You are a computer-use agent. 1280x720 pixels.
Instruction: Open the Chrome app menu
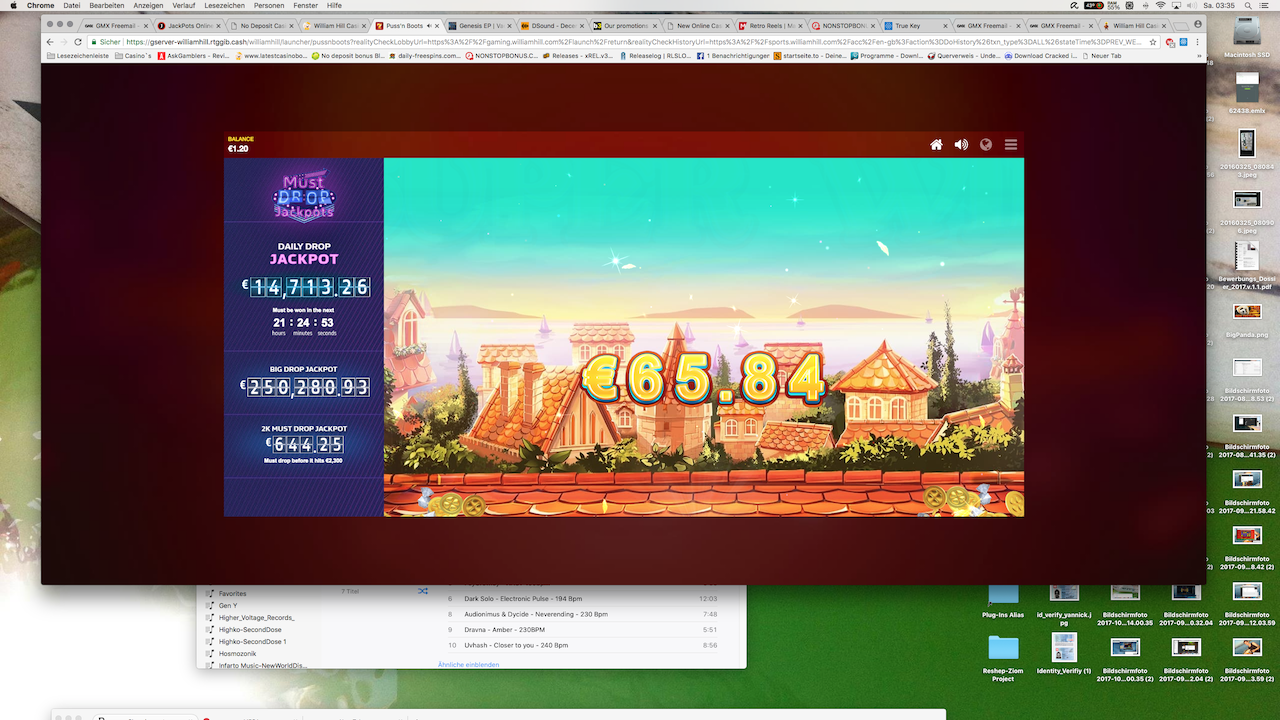(x=41, y=5)
